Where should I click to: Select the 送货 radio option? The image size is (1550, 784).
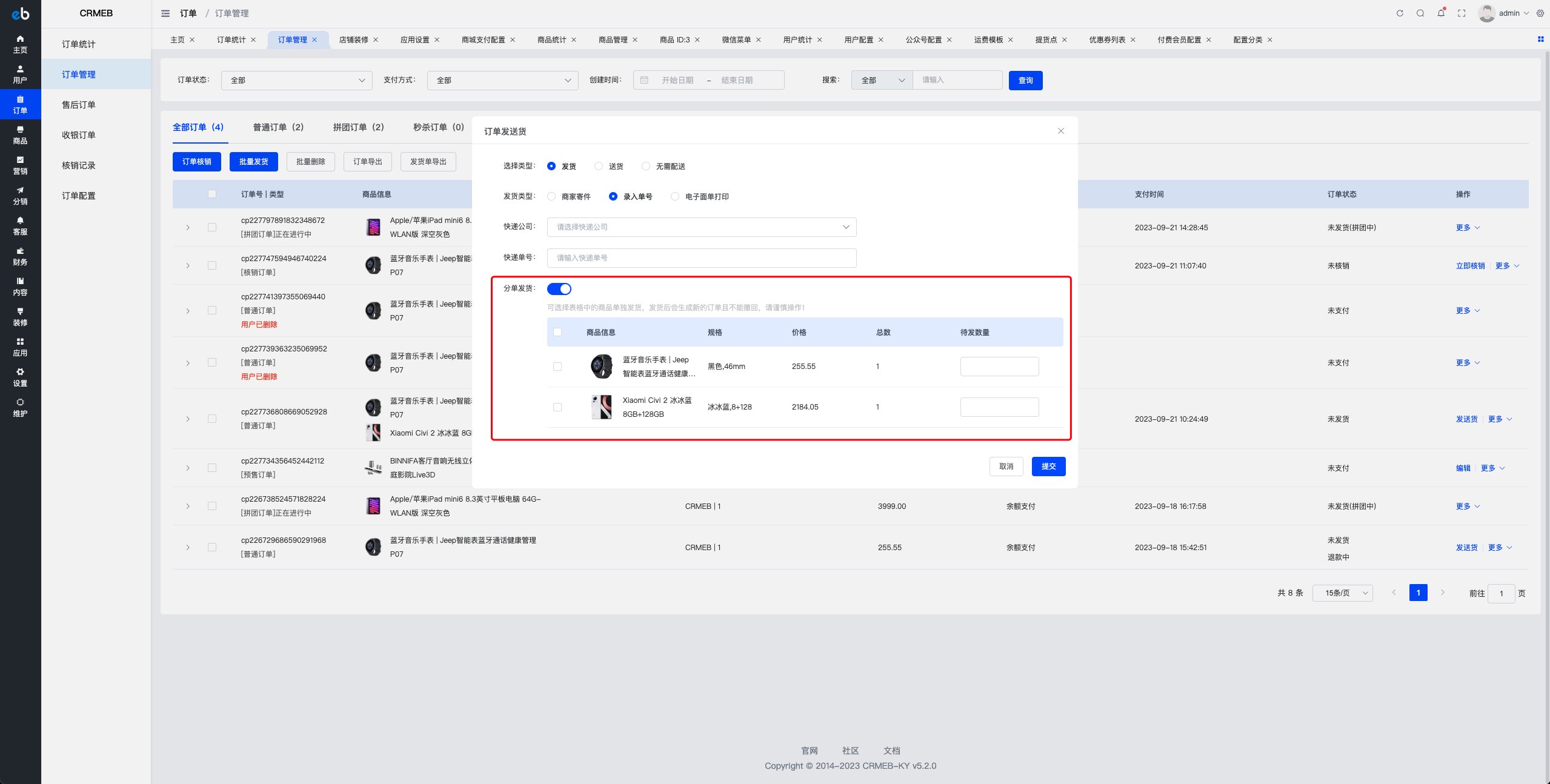coord(599,166)
